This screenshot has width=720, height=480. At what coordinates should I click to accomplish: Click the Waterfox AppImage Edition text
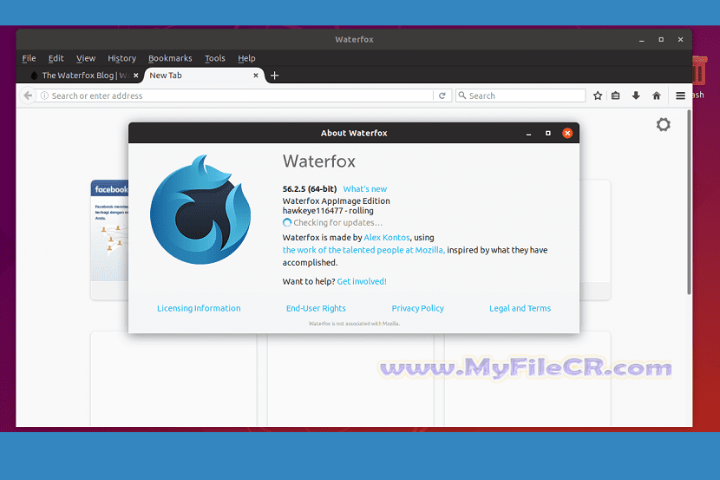(x=336, y=201)
